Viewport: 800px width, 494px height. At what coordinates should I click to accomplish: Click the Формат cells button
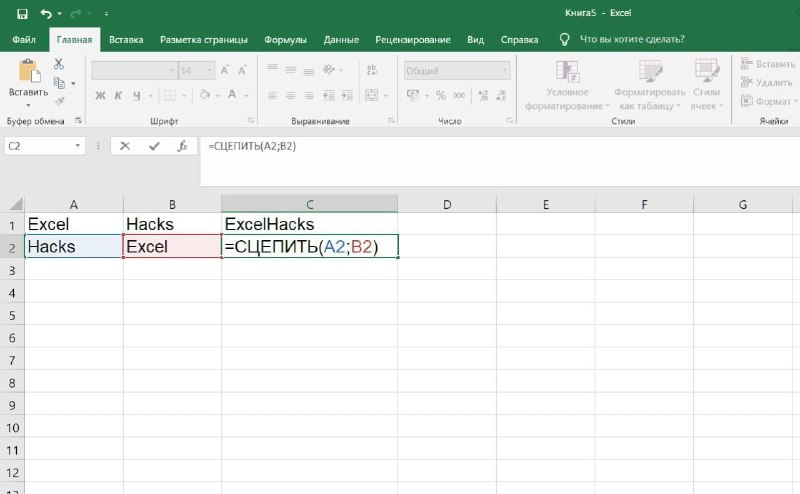(x=768, y=101)
